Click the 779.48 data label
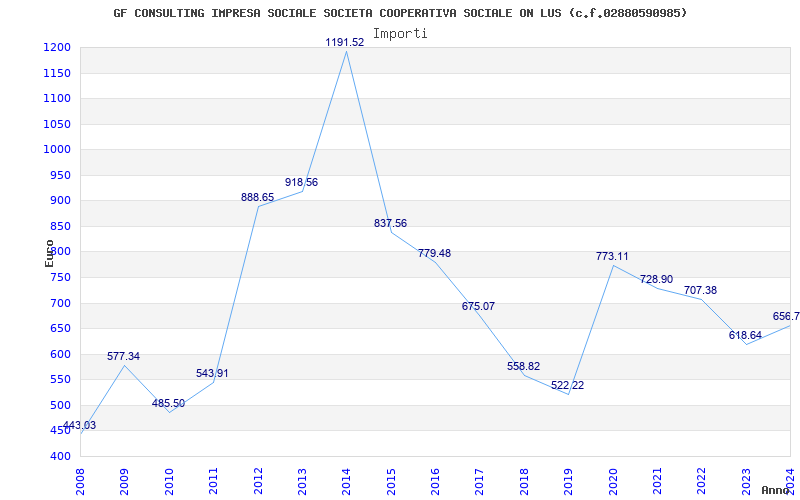Viewport: 800px width, 500px height. [x=435, y=253]
